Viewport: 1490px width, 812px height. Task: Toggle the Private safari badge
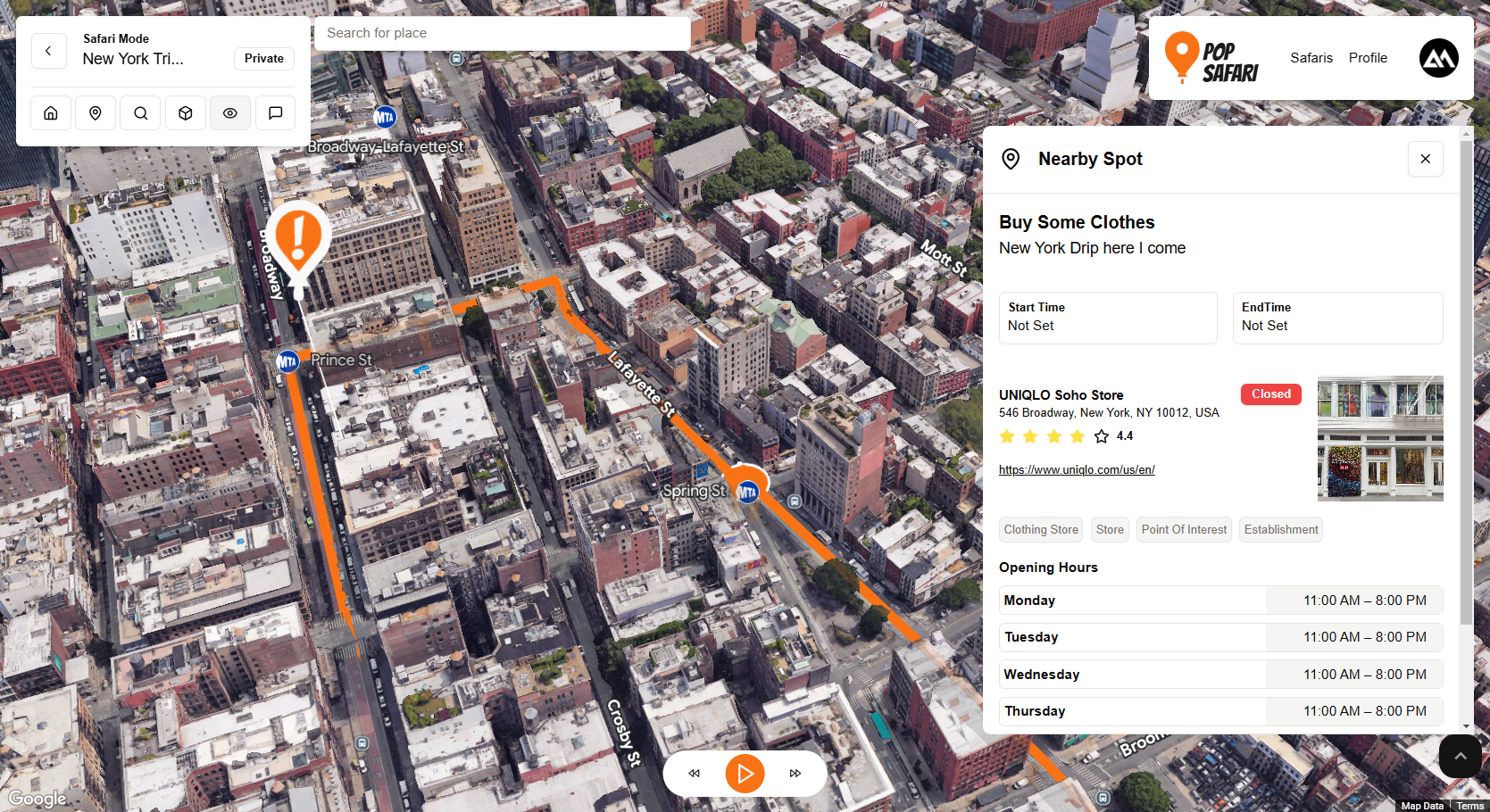(x=264, y=58)
